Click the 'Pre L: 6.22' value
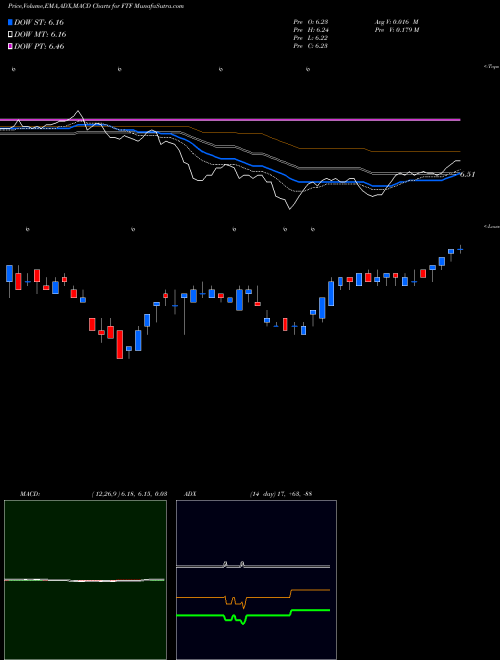 (x=311, y=38)
